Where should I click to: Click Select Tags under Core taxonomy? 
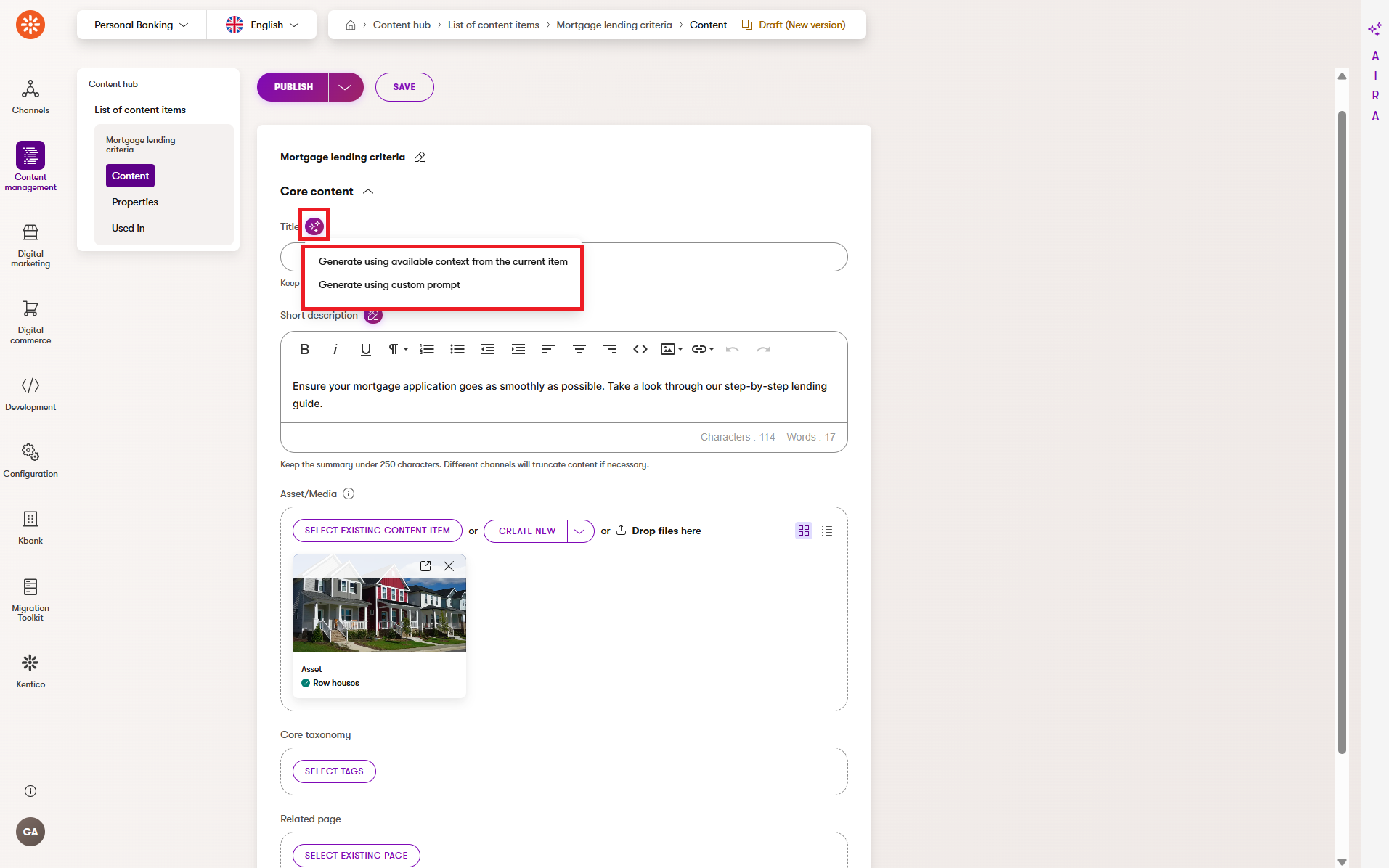tap(334, 771)
